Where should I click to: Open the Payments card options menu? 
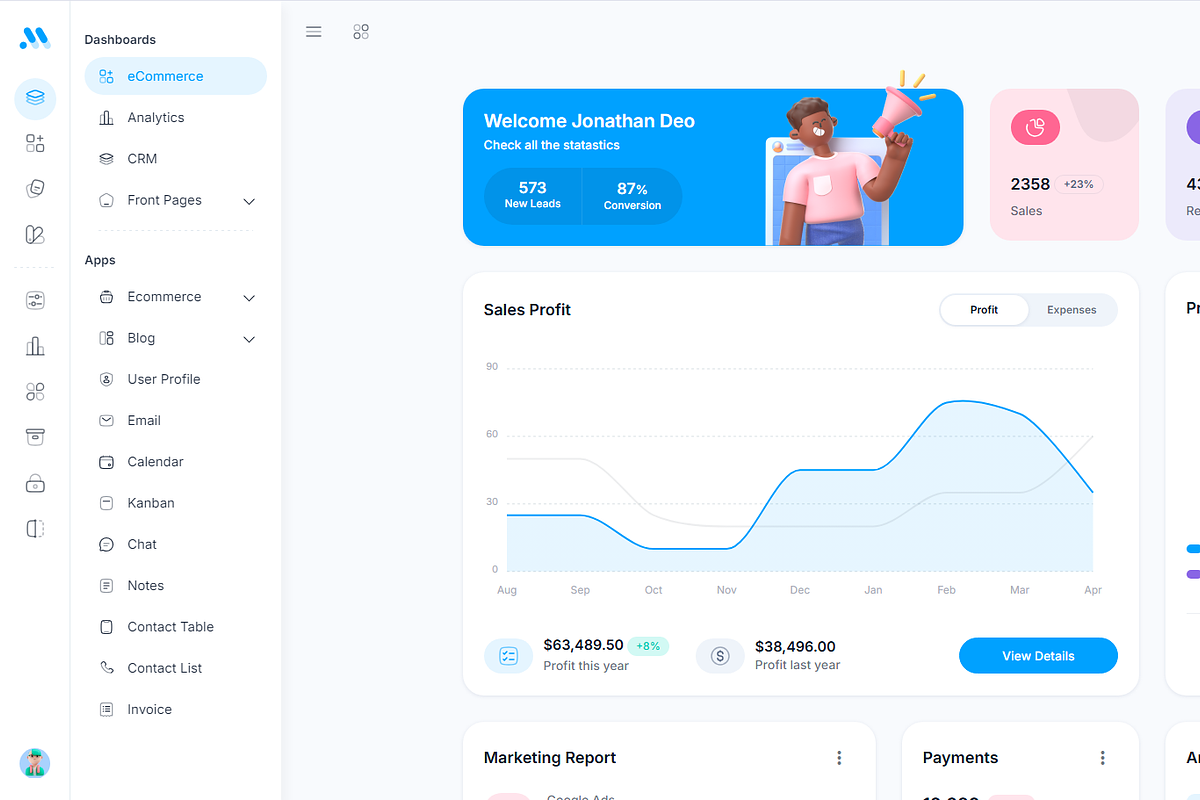(x=1103, y=758)
